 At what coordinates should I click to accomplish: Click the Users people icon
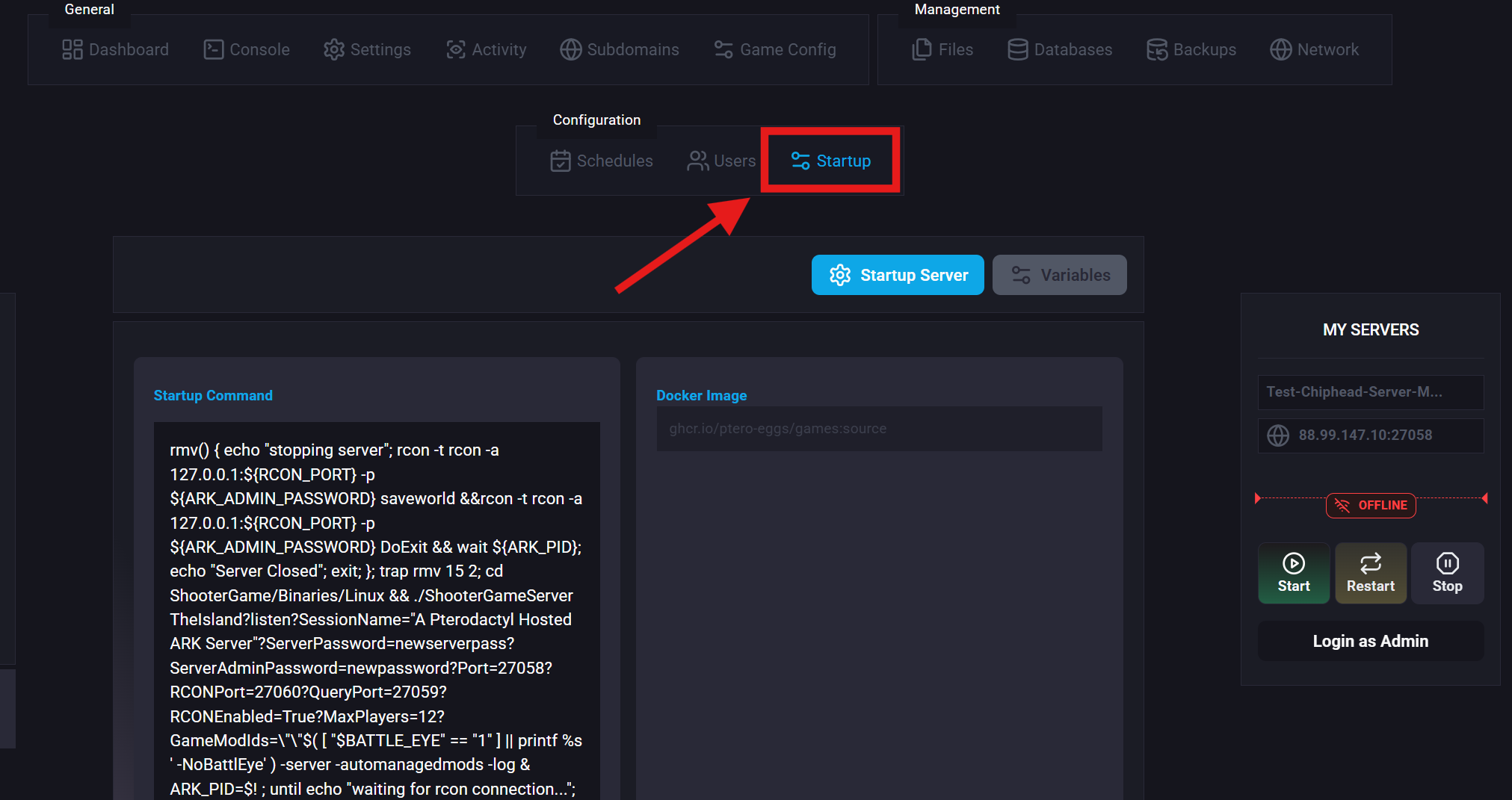[698, 161]
